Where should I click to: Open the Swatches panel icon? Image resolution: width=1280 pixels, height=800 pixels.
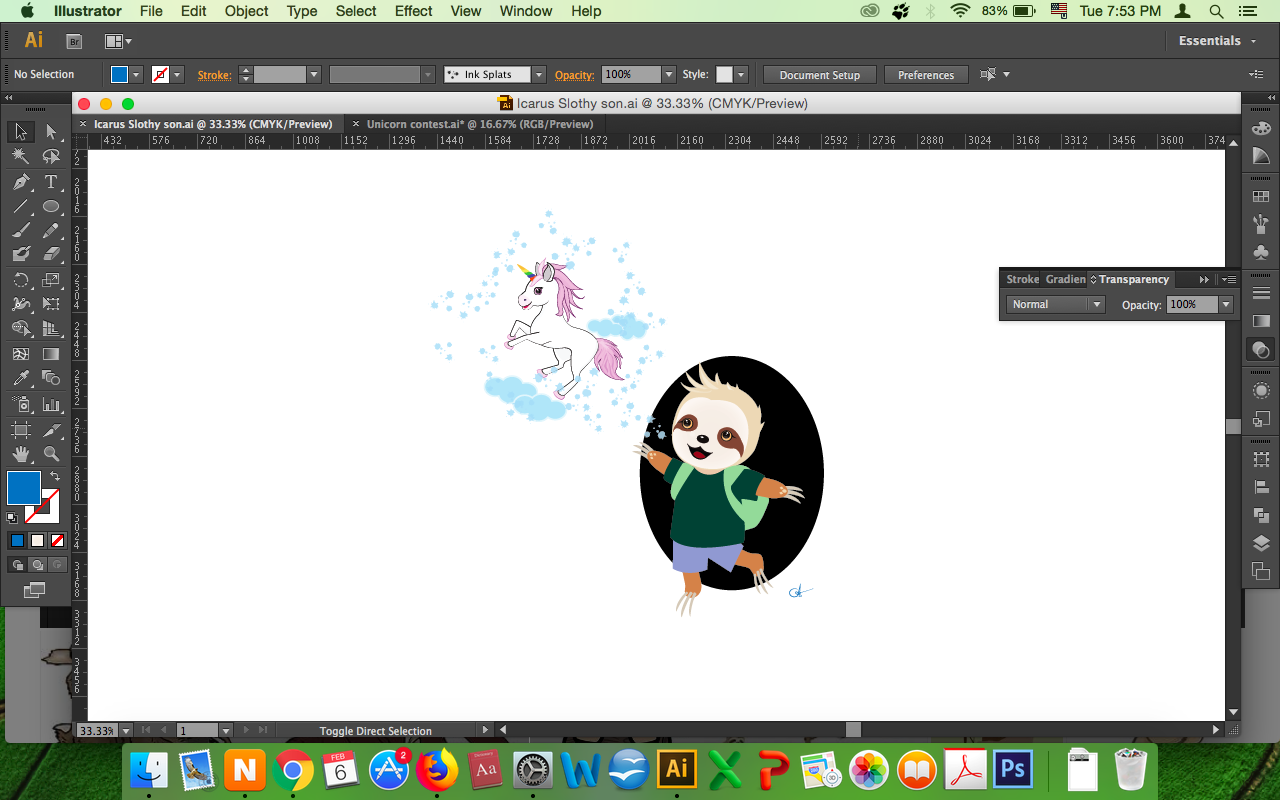[x=1261, y=197]
